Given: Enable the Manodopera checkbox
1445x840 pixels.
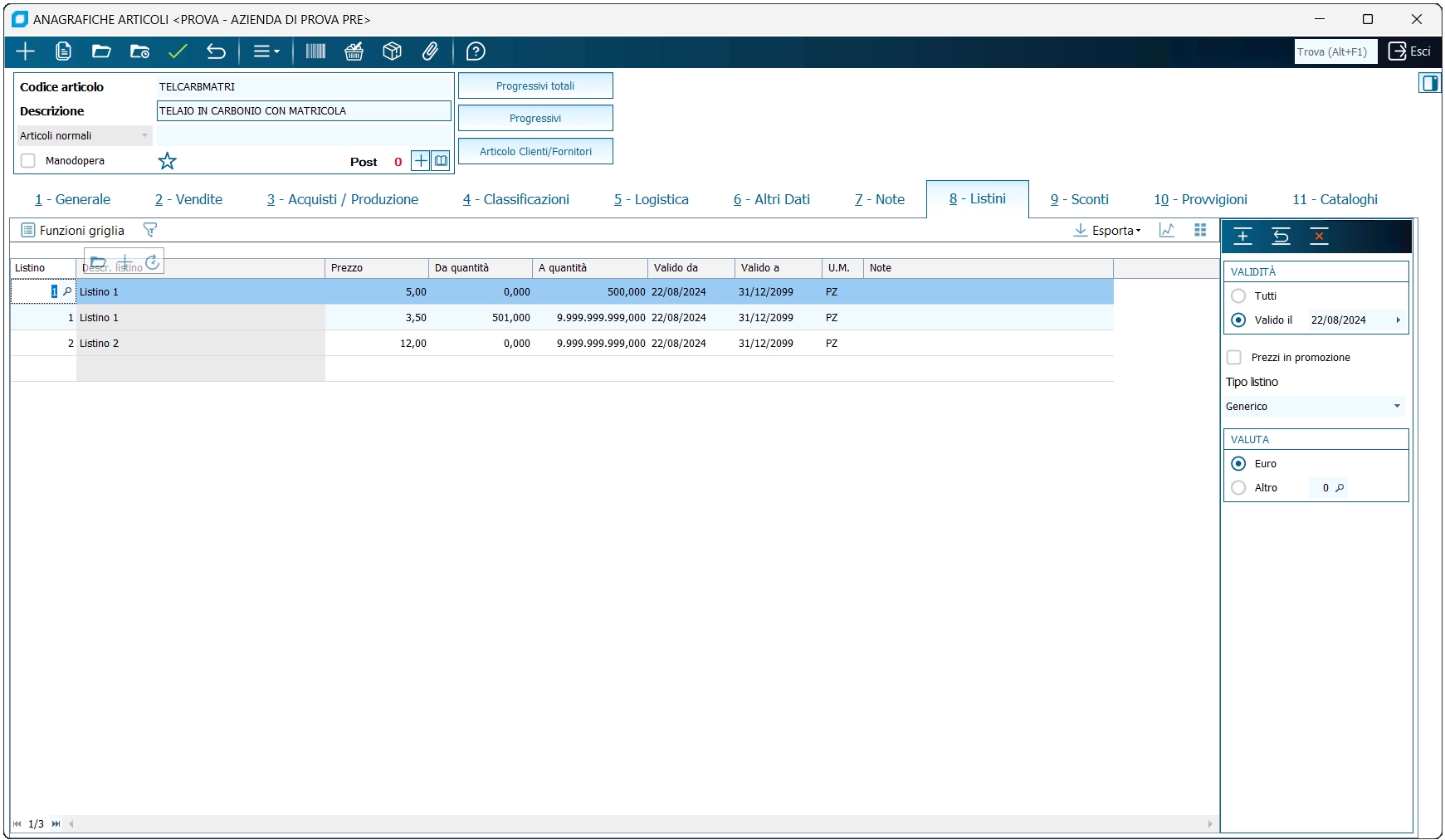Looking at the screenshot, I should click(28, 161).
